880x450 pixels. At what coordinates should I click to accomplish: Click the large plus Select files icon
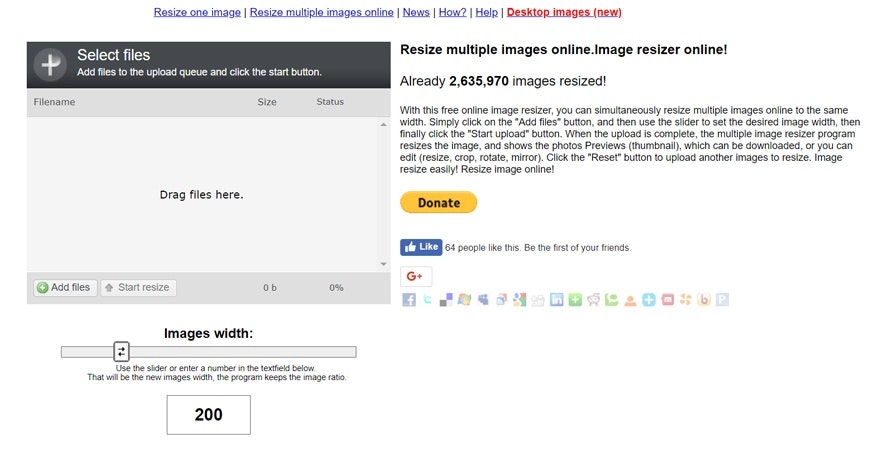50,64
